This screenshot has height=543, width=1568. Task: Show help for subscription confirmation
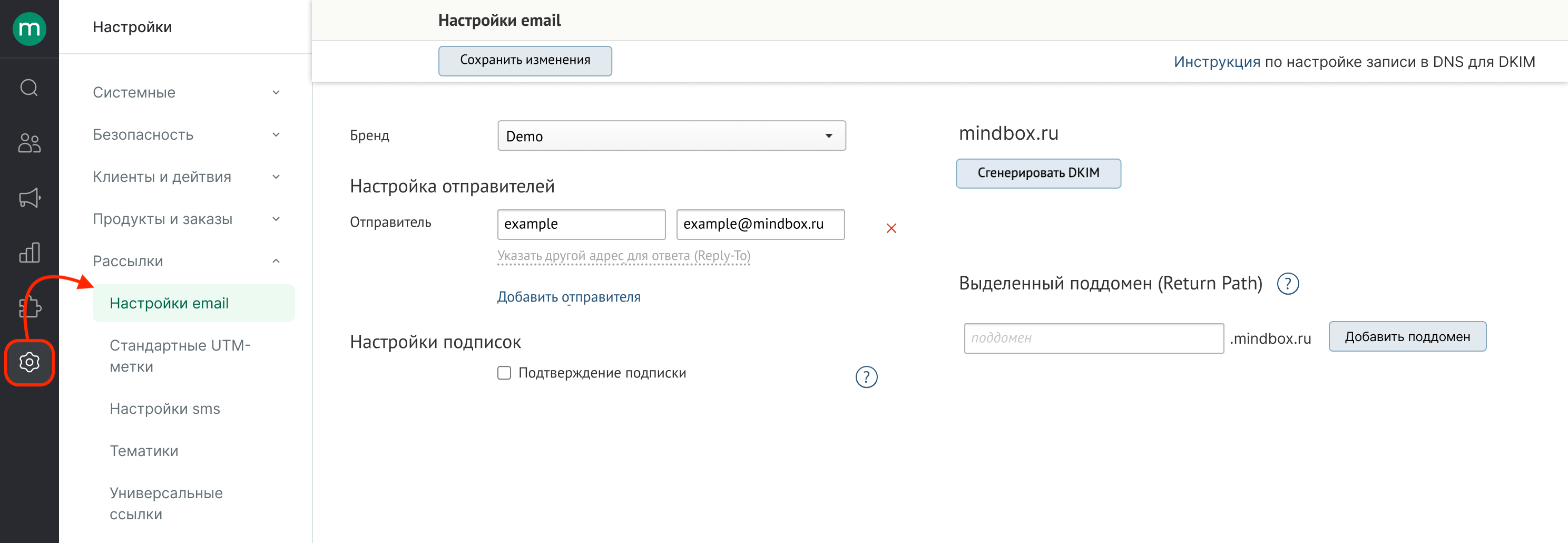point(866,377)
